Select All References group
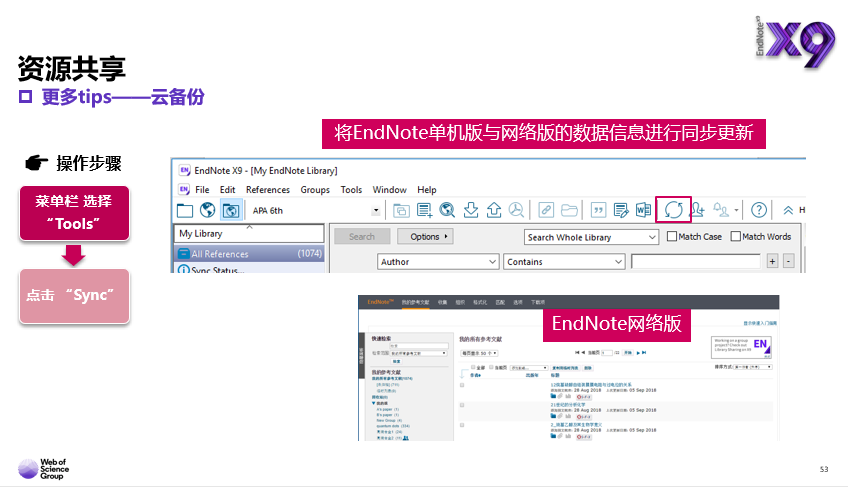Image resolution: width=848 pixels, height=487 pixels. point(249,254)
